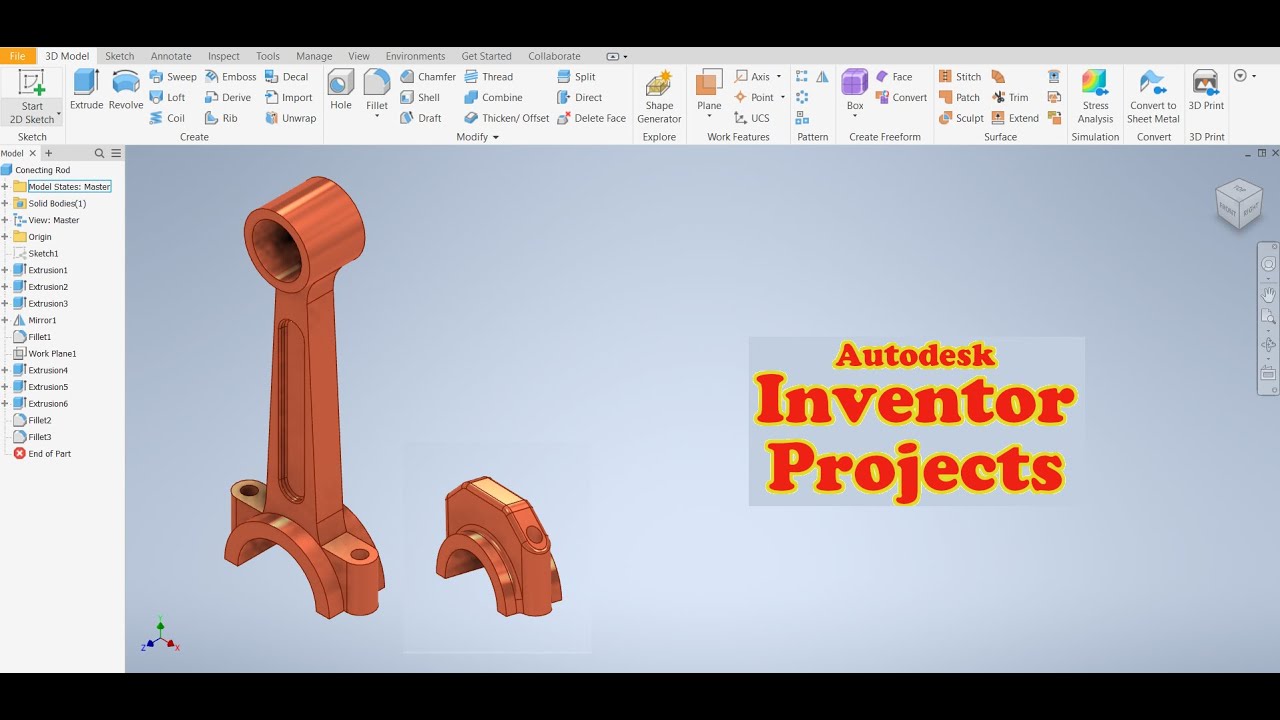
Task: Select the Loft tool
Action: point(167,98)
